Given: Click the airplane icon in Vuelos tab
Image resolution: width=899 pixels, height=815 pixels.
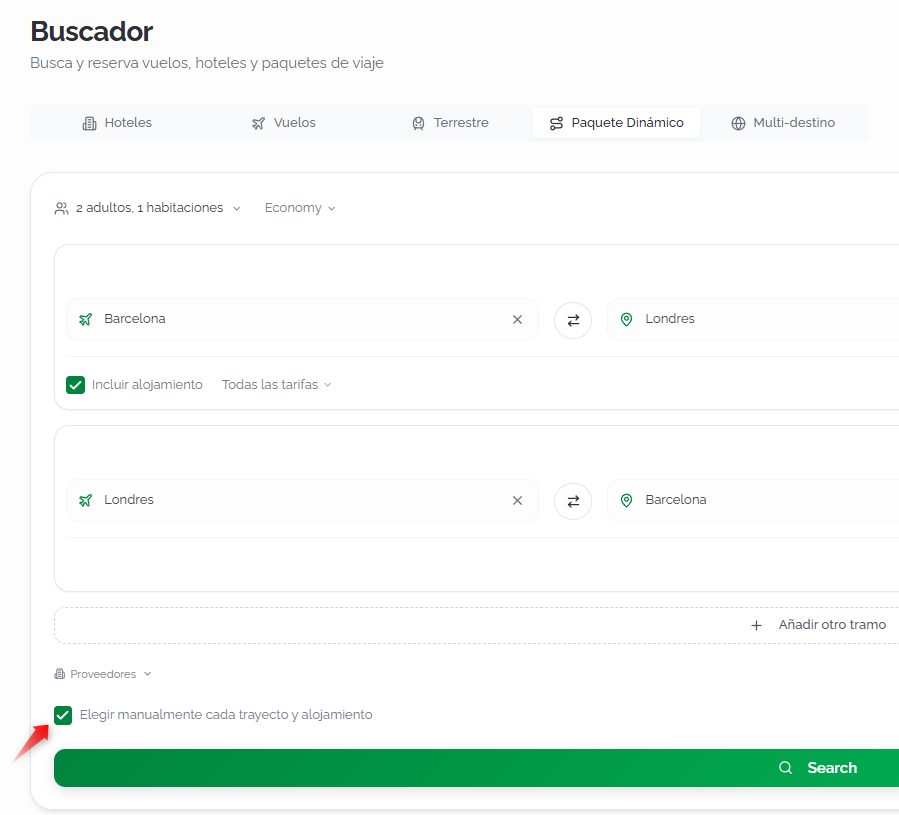Looking at the screenshot, I should point(259,123).
